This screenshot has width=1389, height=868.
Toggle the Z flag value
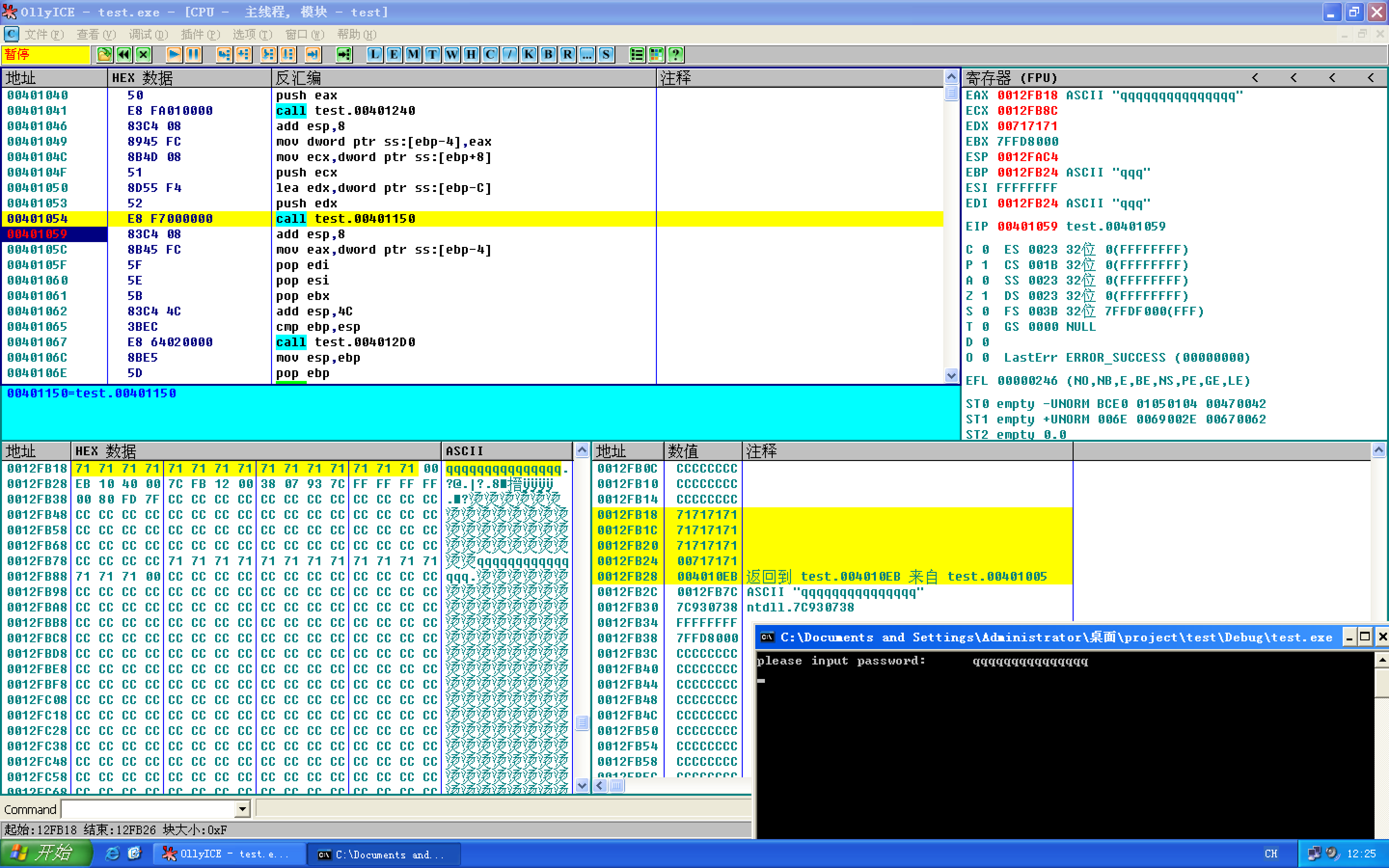(x=985, y=296)
